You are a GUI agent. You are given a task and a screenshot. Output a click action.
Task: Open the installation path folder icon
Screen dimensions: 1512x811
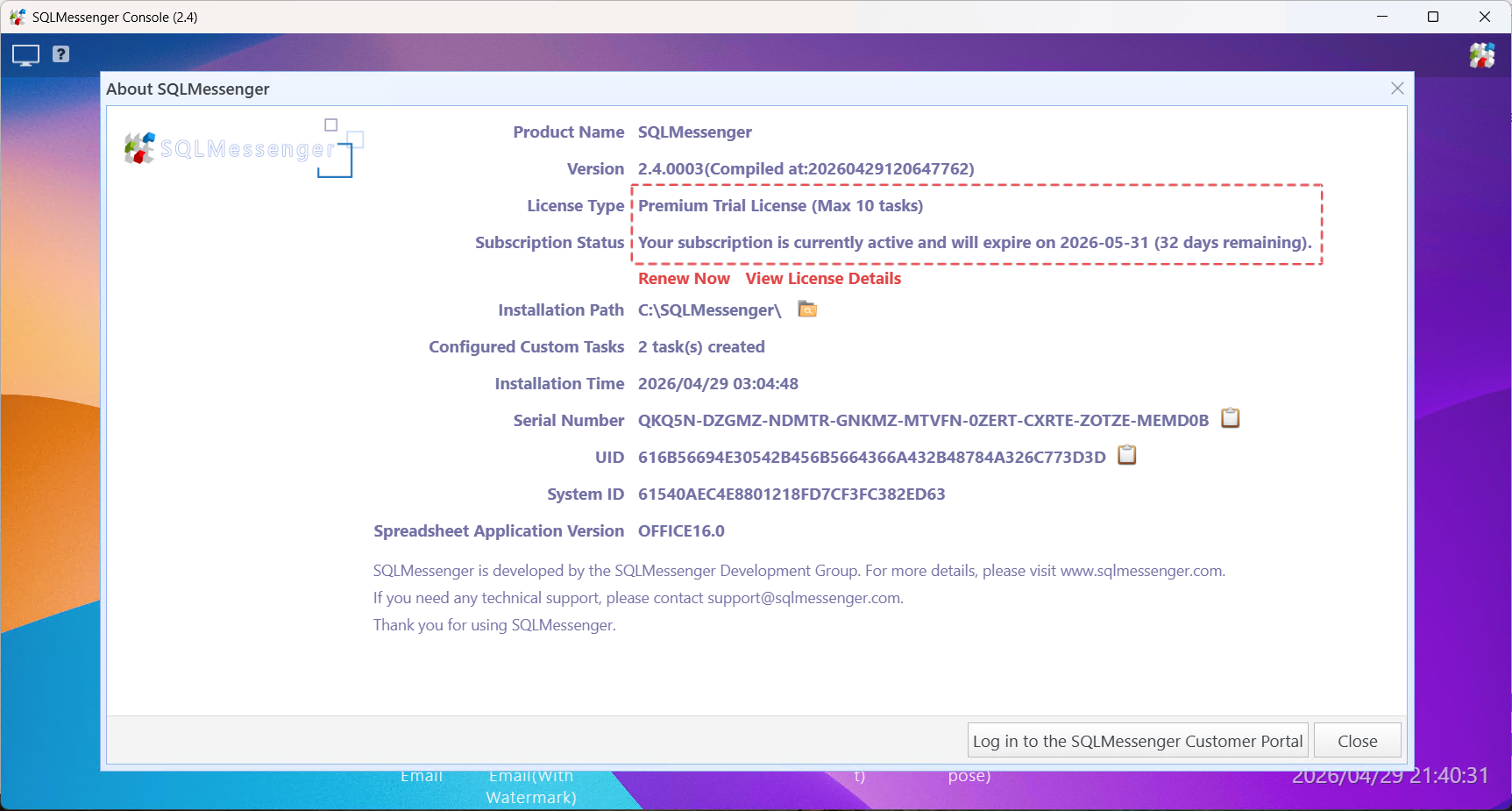coord(807,309)
